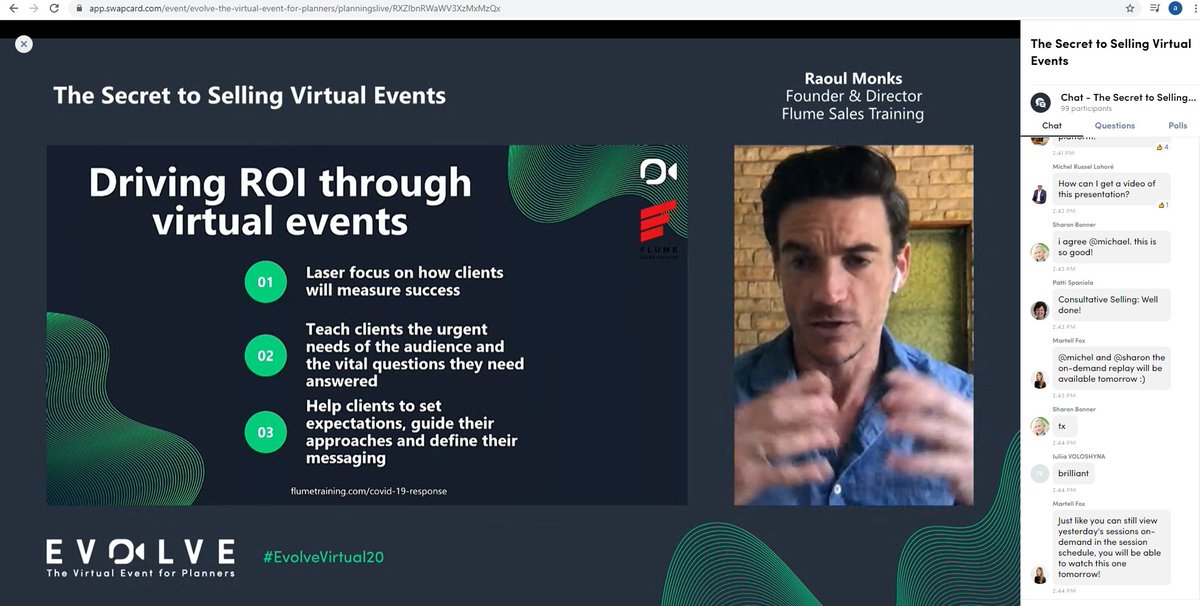Click the 'Chat - The Secret to Selling...' title
1200x606 pixels.
[1128, 97]
